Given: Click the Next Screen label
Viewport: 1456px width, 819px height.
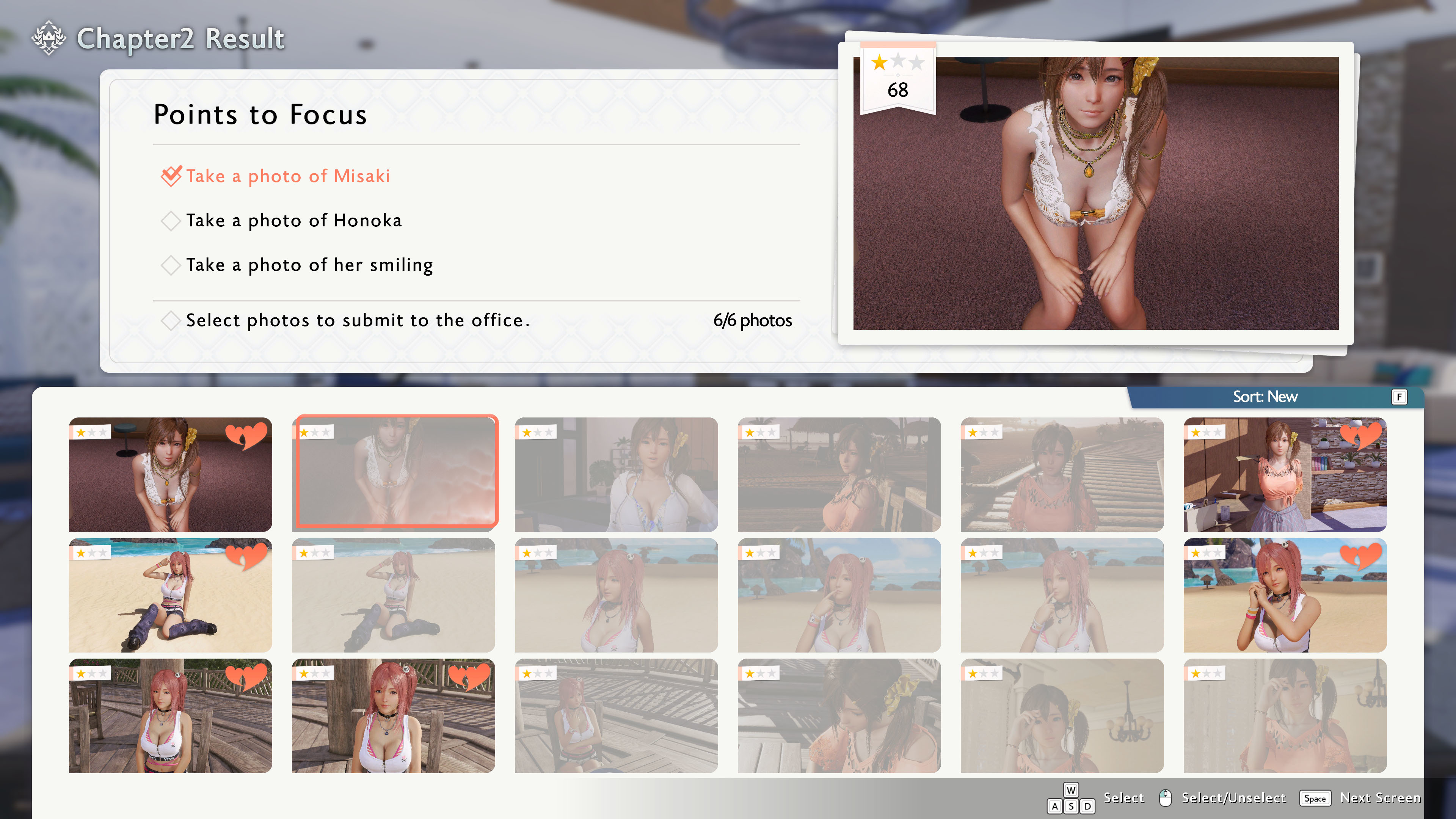Looking at the screenshot, I should coord(1380,797).
